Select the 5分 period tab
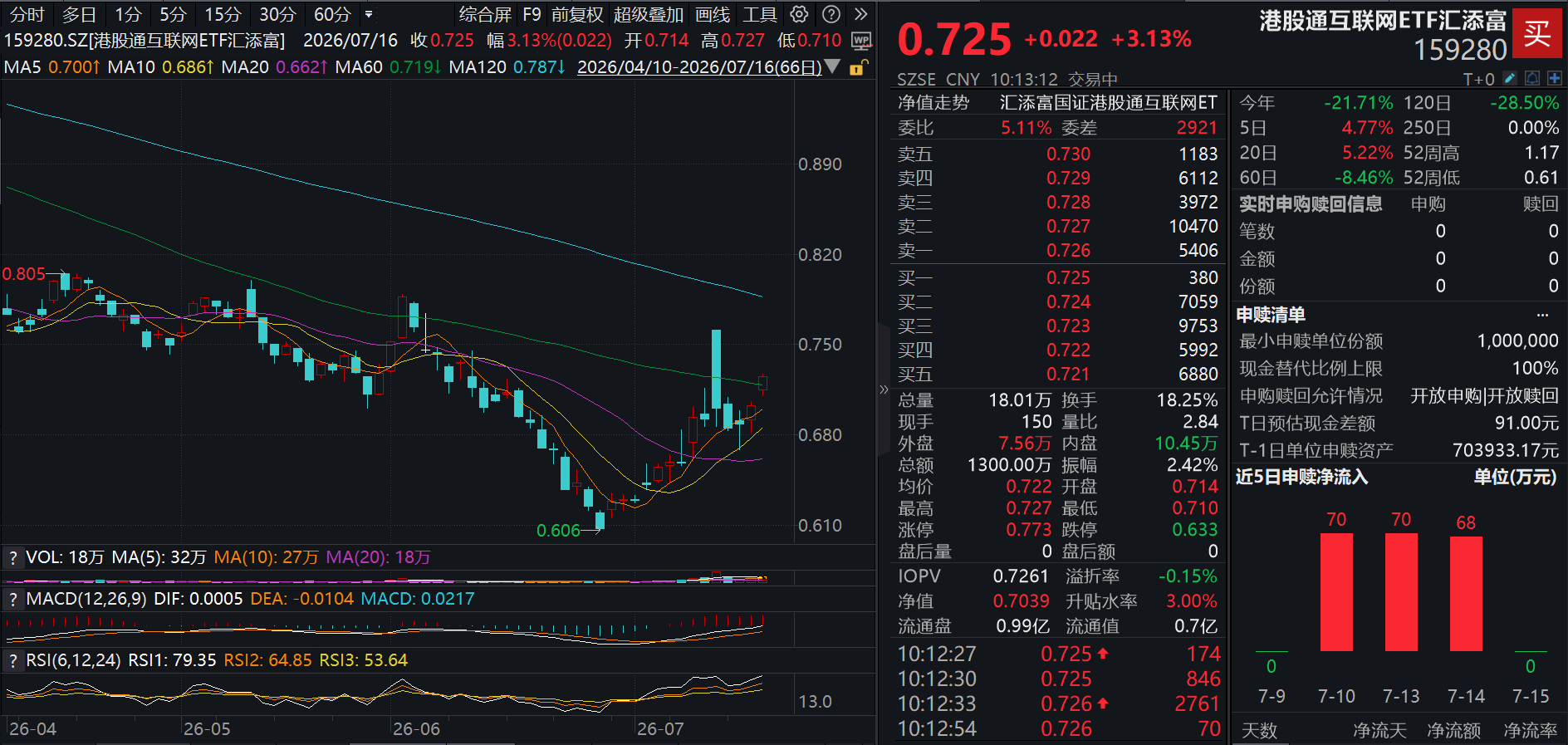 (x=173, y=14)
